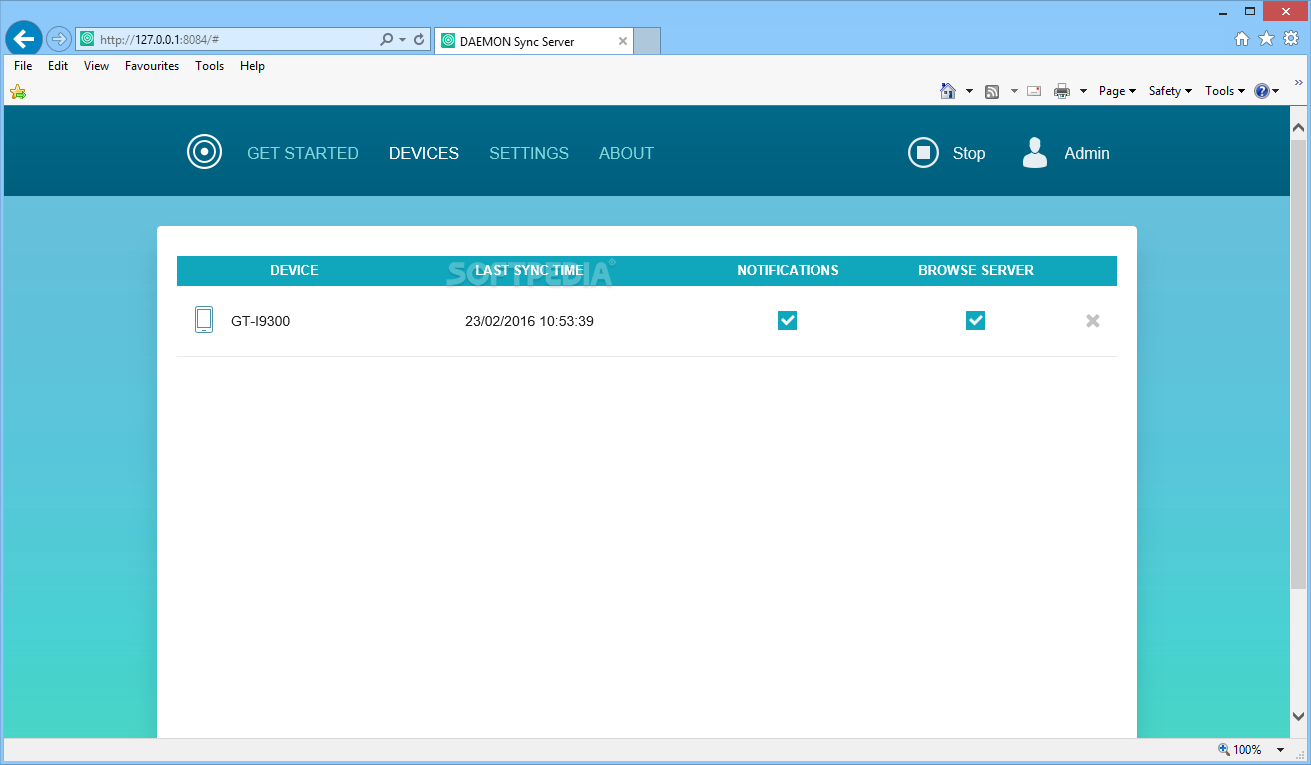This screenshot has height=765, width=1311.
Task: Open the Safety dropdown menu
Action: [1170, 91]
